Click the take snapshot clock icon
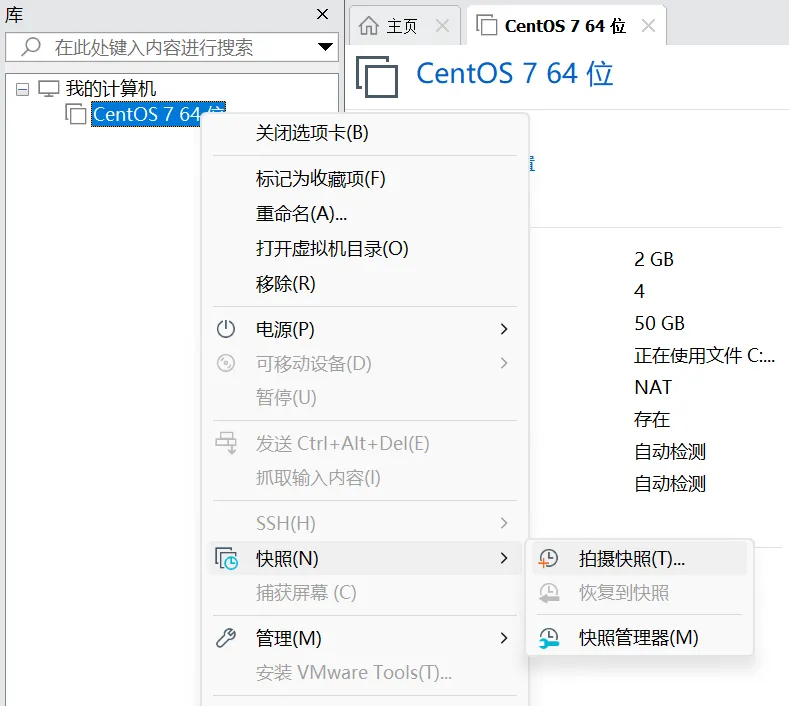Image resolution: width=789 pixels, height=706 pixels. 548,559
